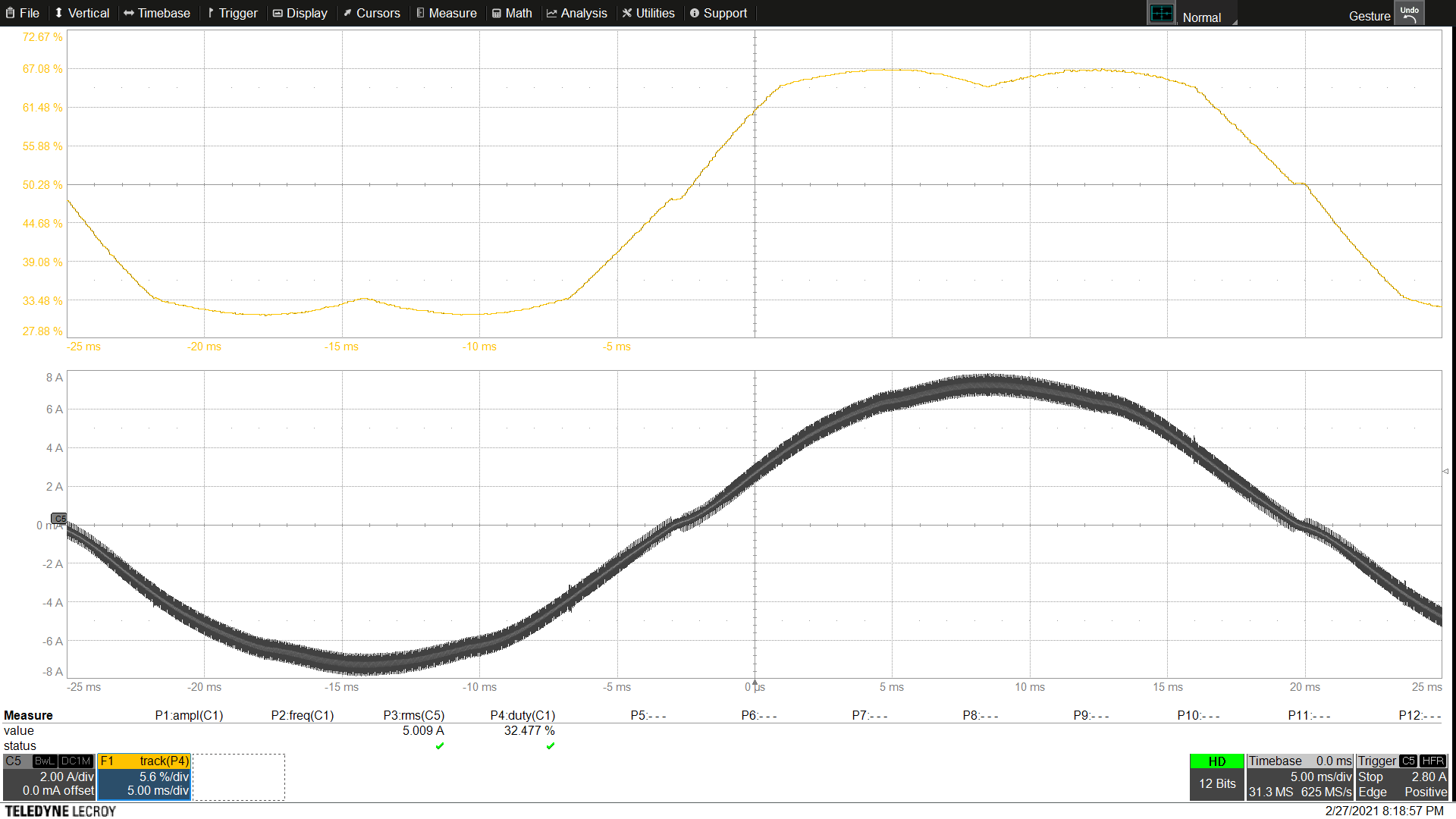The height and width of the screenshot is (819, 1456).
Task: Open the Trigger descriptor box
Action: [1402, 777]
